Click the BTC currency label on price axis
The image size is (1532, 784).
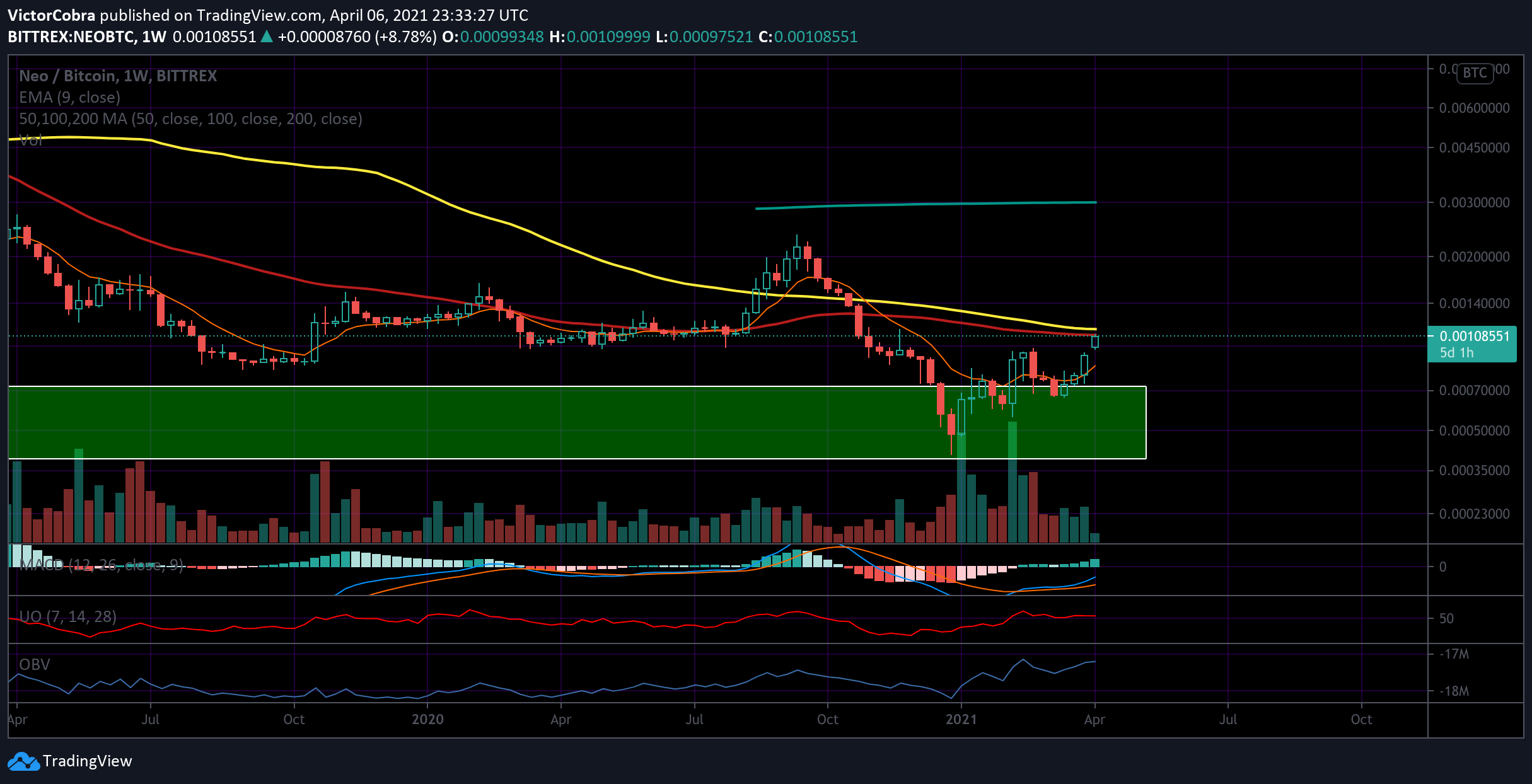(x=1475, y=72)
